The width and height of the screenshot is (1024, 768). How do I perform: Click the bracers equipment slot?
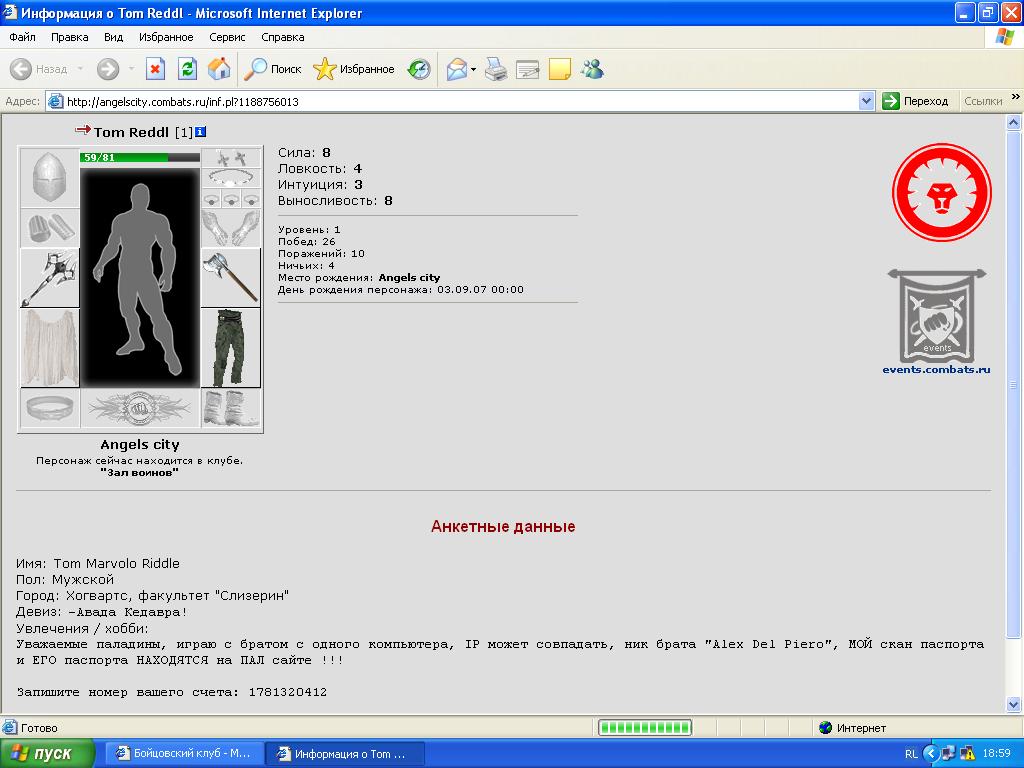50,228
